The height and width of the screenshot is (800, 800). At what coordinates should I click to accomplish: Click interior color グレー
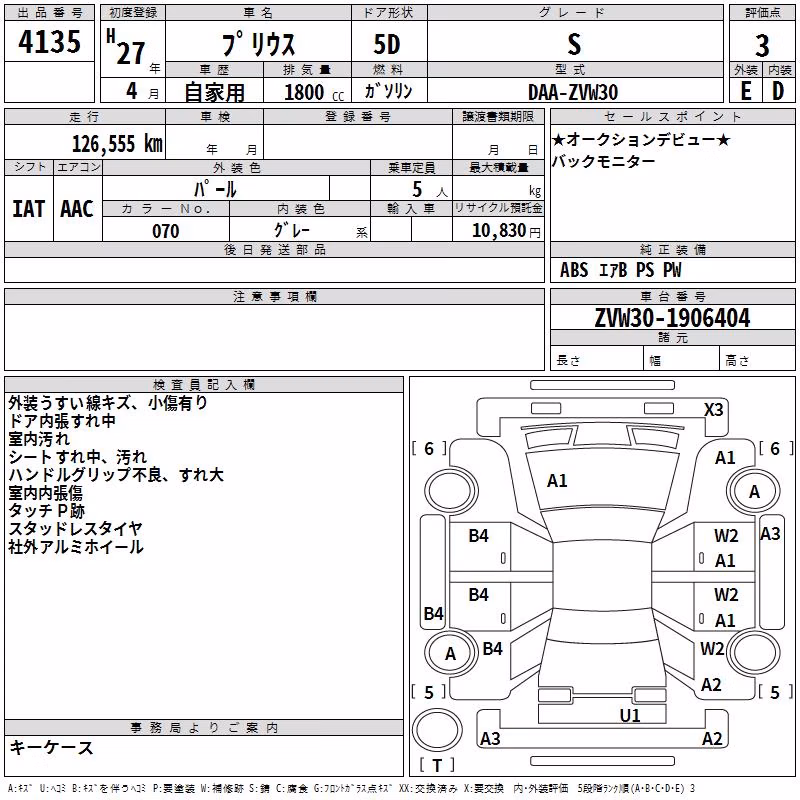click(x=292, y=230)
